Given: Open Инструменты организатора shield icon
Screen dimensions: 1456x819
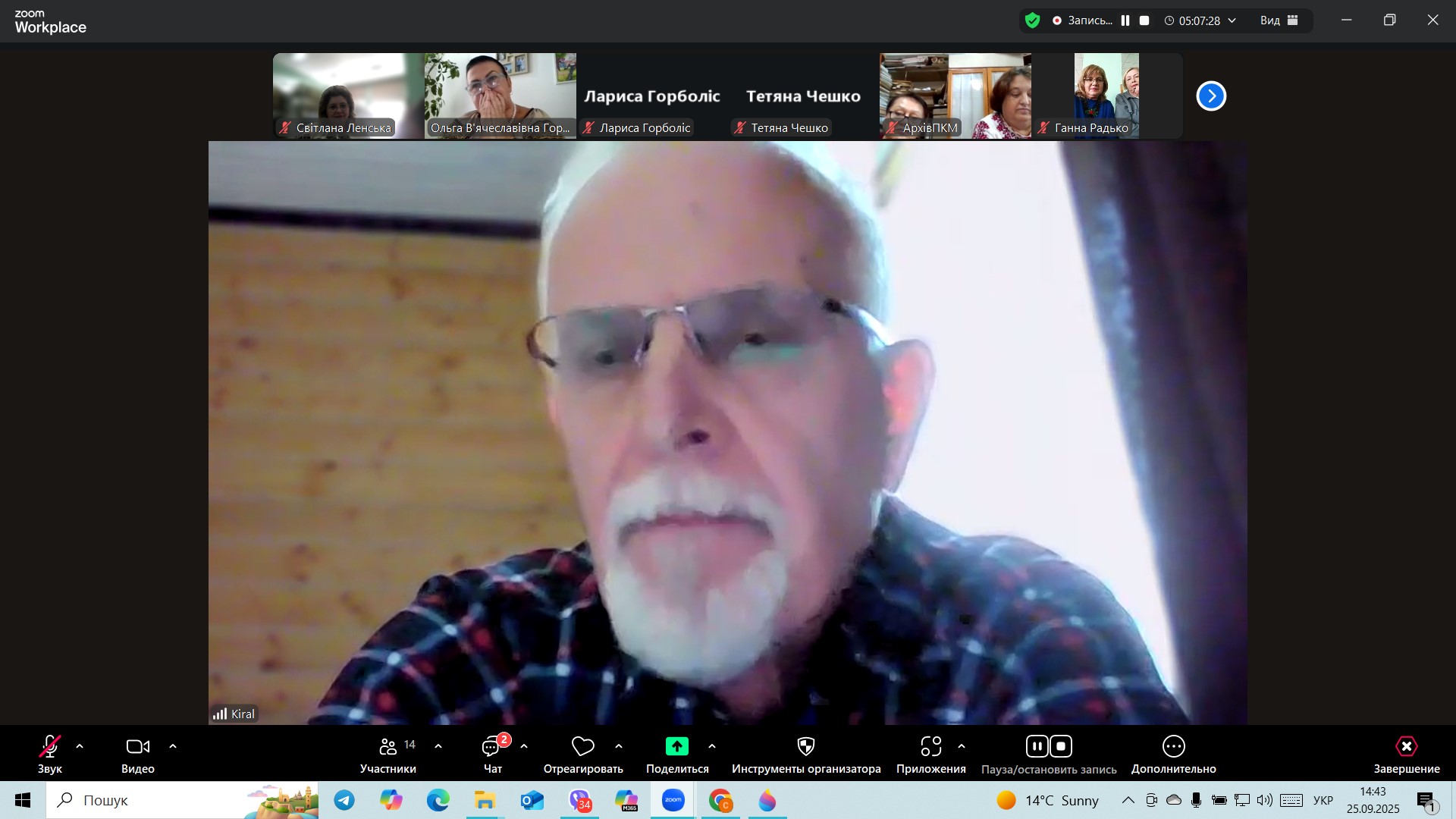Looking at the screenshot, I should [806, 747].
